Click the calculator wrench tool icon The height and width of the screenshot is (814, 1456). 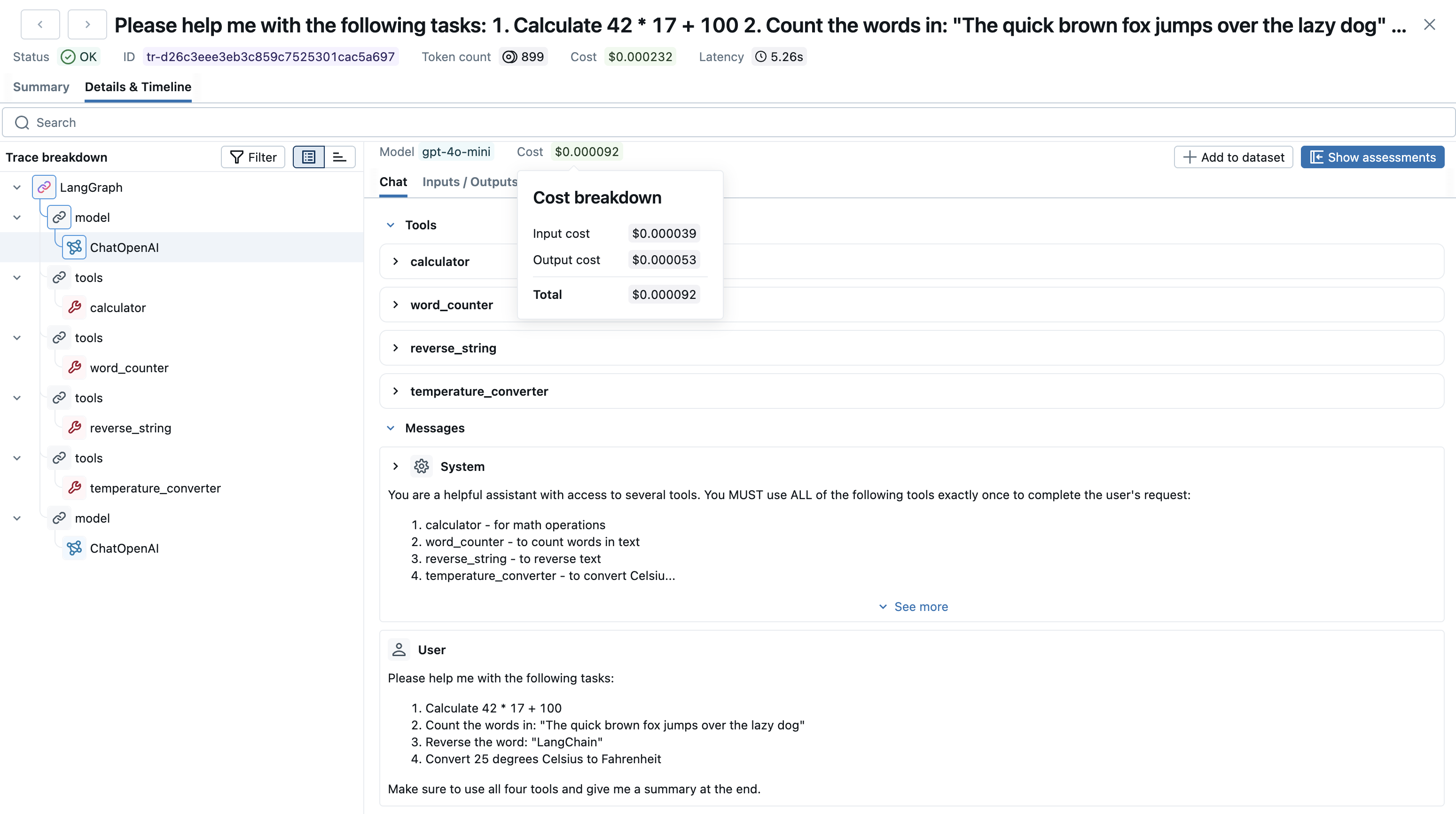tap(74, 307)
